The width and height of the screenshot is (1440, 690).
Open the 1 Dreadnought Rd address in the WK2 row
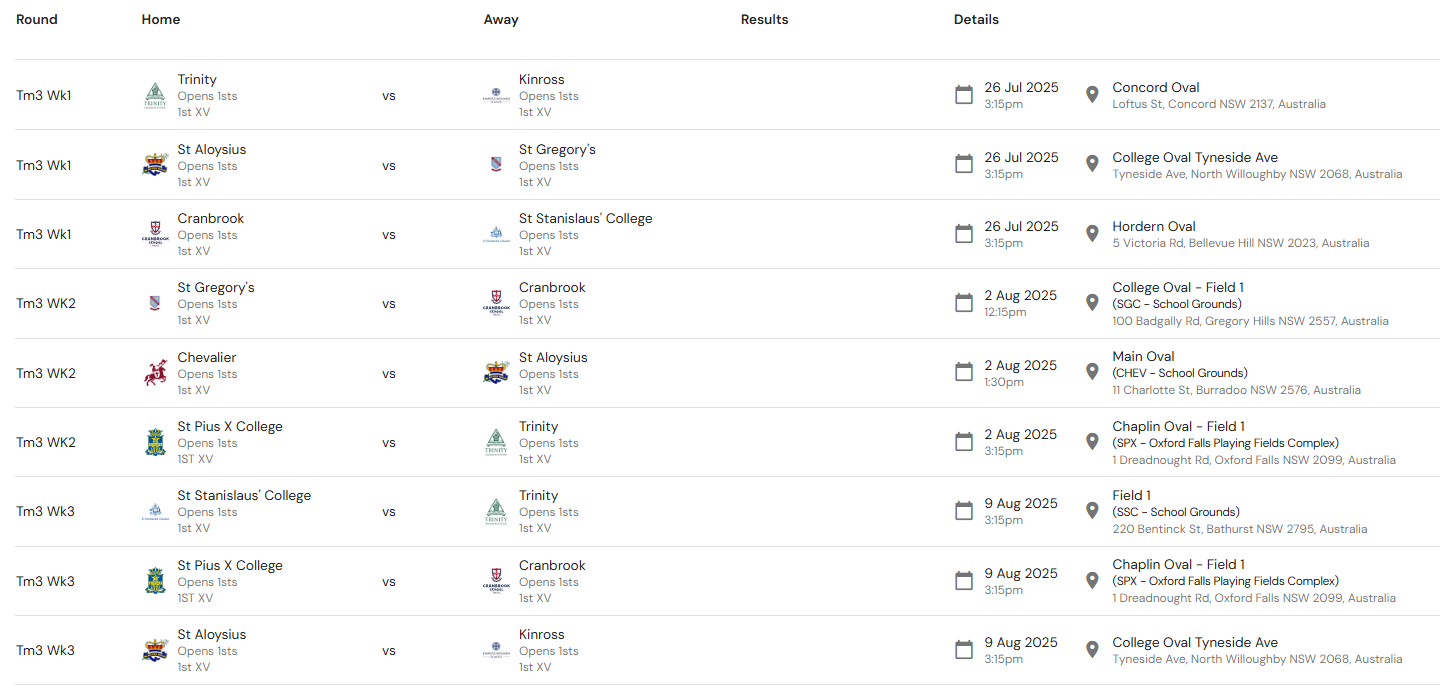[x=1253, y=460]
